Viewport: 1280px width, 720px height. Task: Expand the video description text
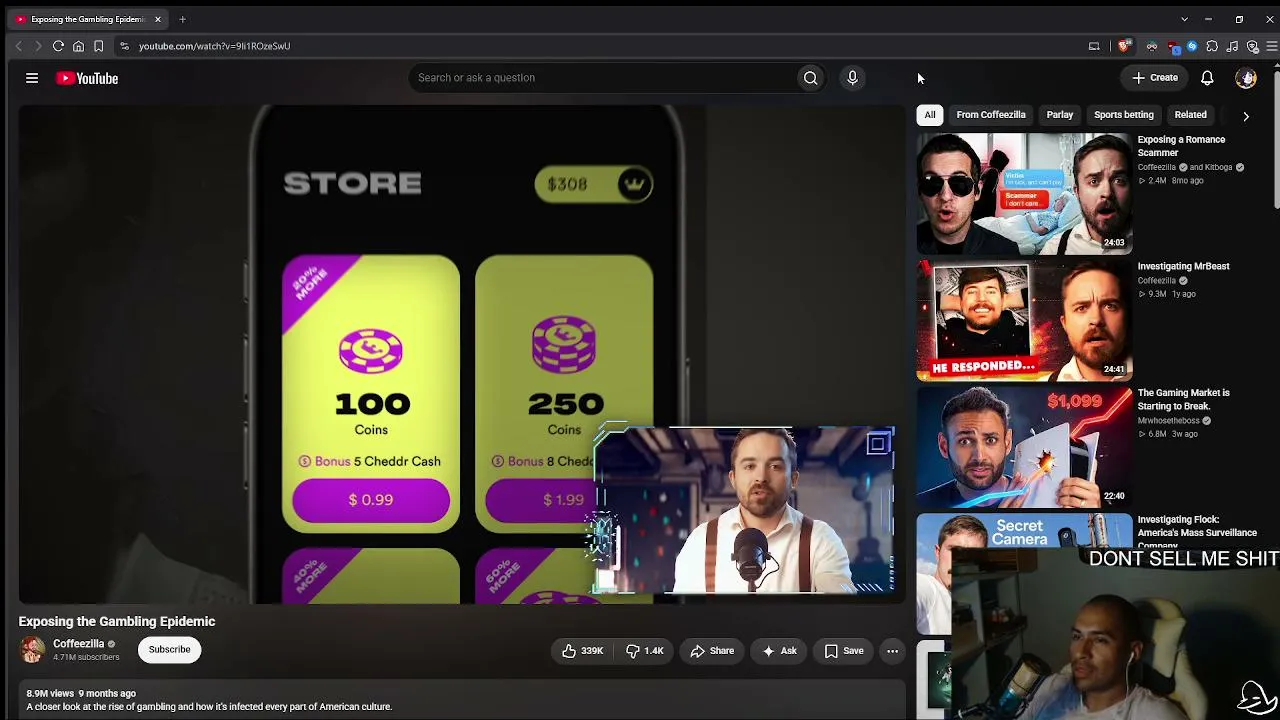point(209,707)
